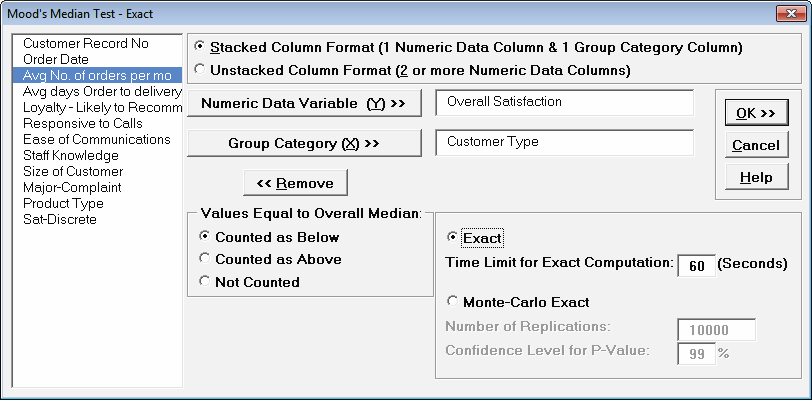Click the Time Limit seconds field
This screenshot has width=812, height=400.
(696, 265)
